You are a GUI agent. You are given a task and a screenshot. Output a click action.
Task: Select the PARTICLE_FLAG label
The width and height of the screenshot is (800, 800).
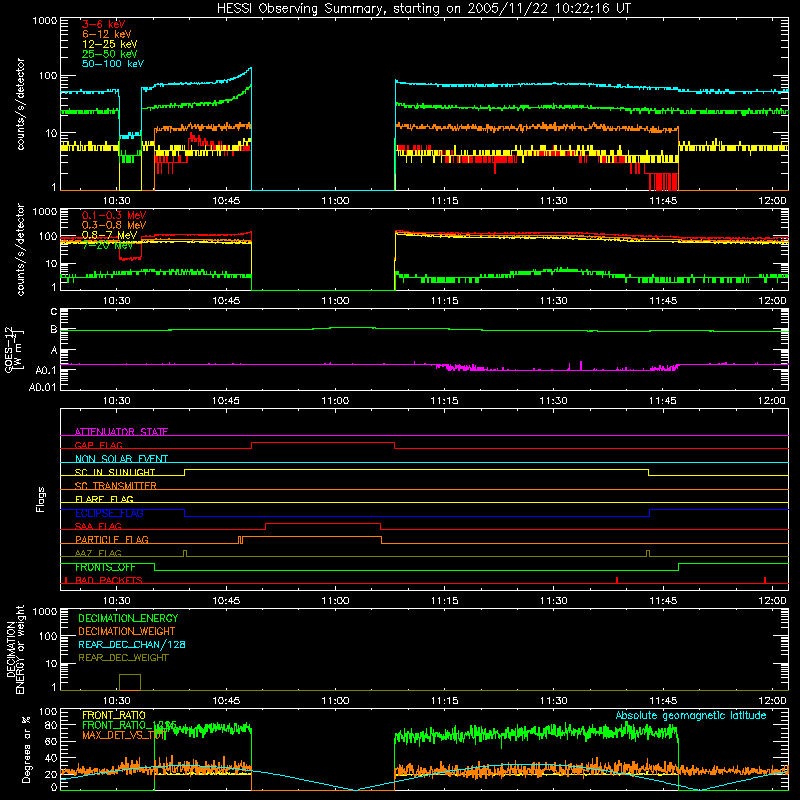click(112, 539)
